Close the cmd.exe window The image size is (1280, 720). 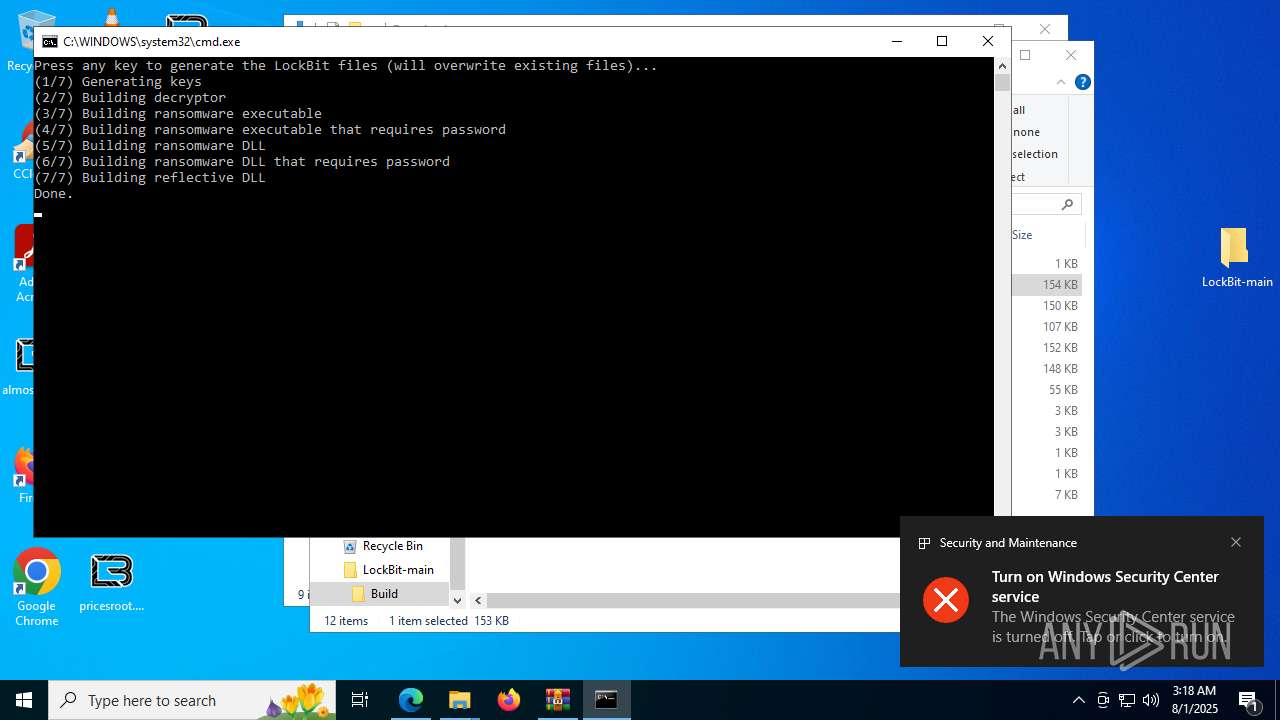(988, 41)
